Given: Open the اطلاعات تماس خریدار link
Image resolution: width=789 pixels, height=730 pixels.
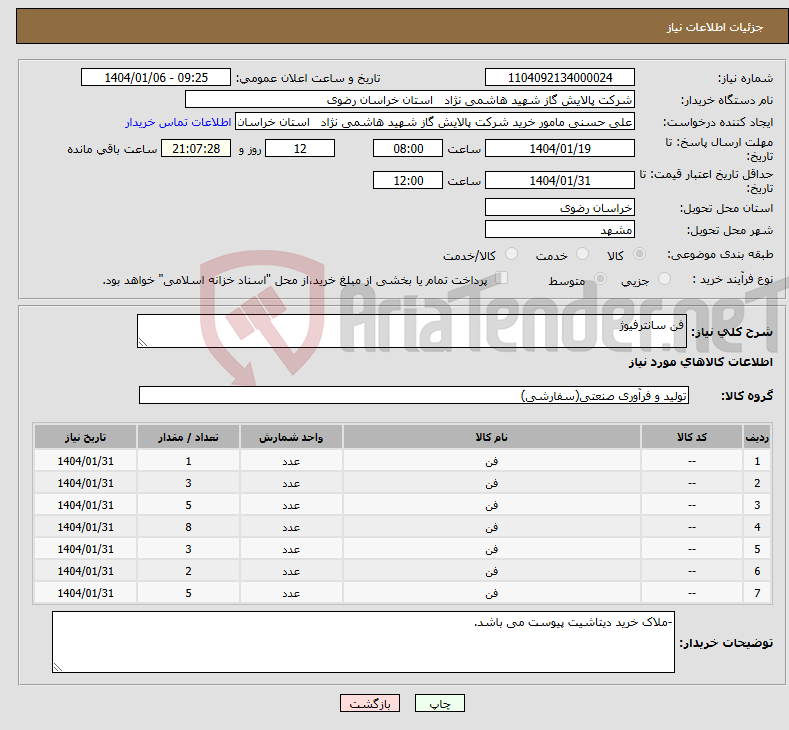Looking at the screenshot, I should (178, 122).
